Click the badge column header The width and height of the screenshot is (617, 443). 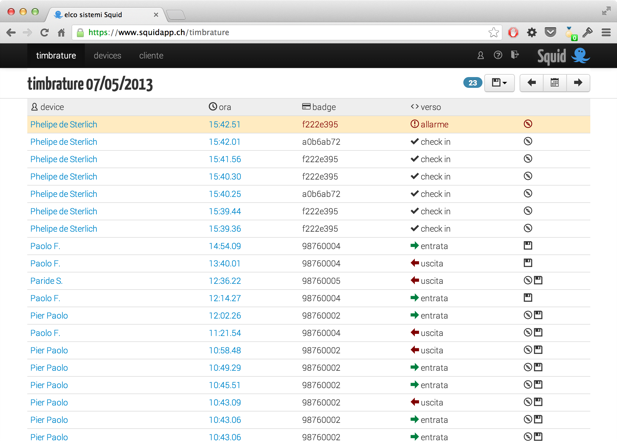click(319, 107)
